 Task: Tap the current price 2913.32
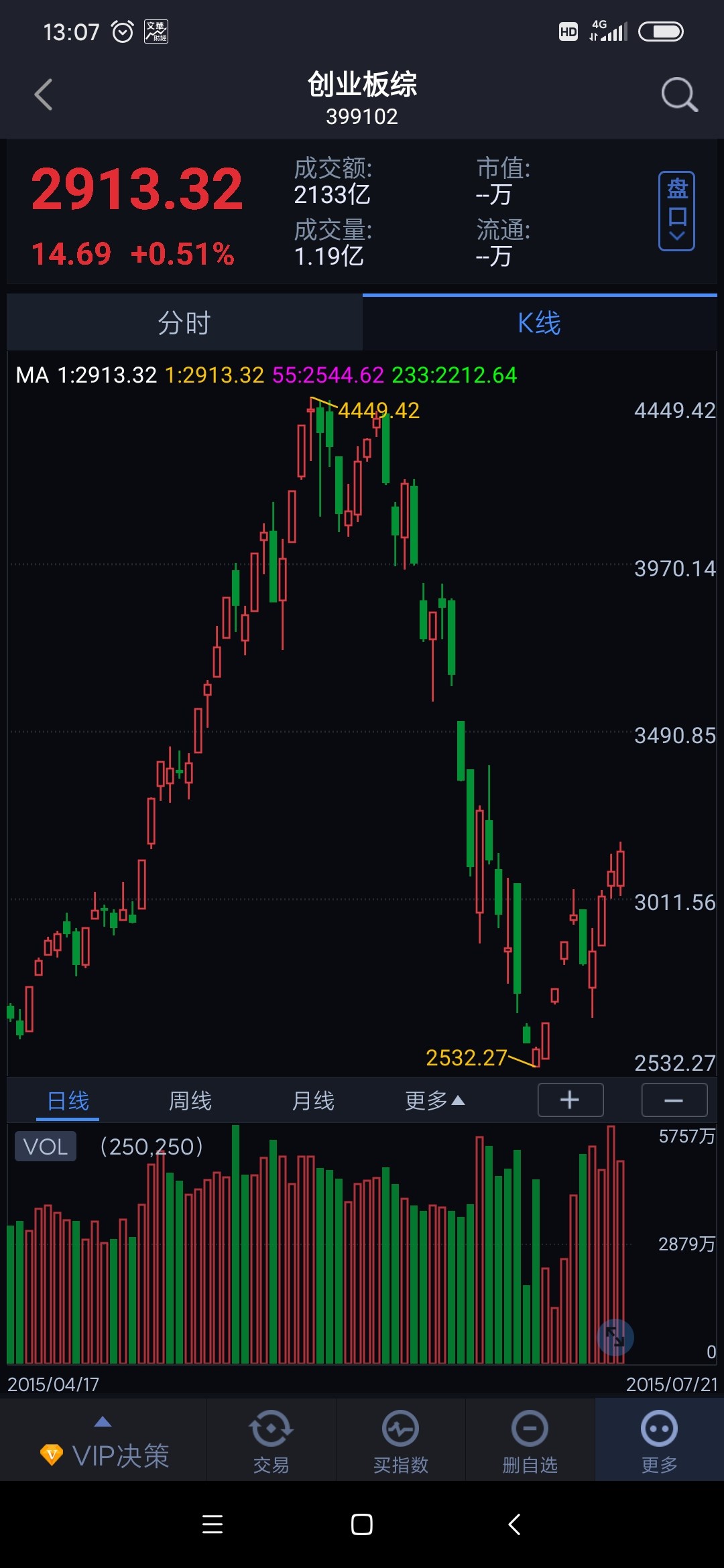tap(137, 189)
